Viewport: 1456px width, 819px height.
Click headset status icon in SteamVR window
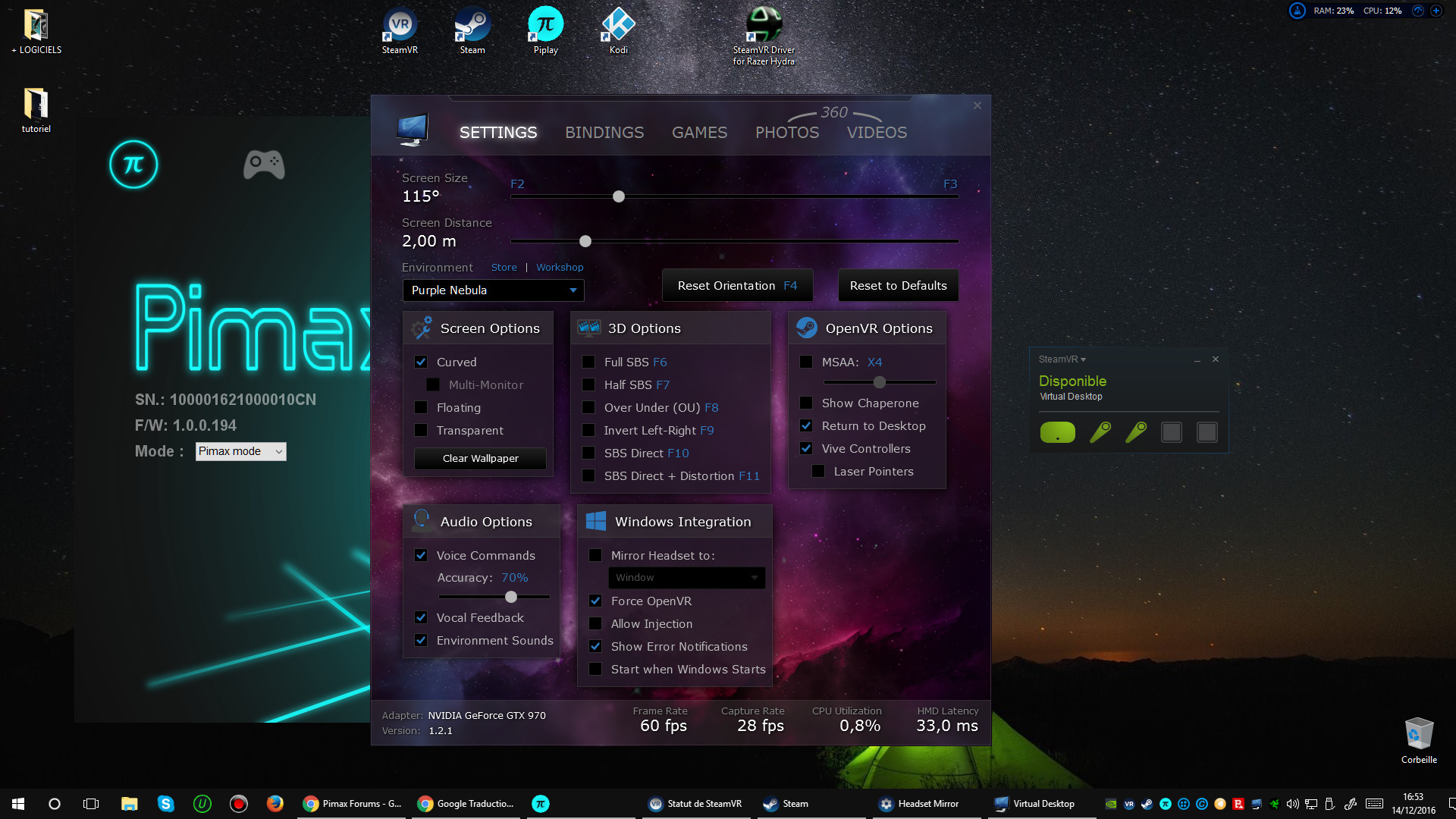(x=1058, y=432)
